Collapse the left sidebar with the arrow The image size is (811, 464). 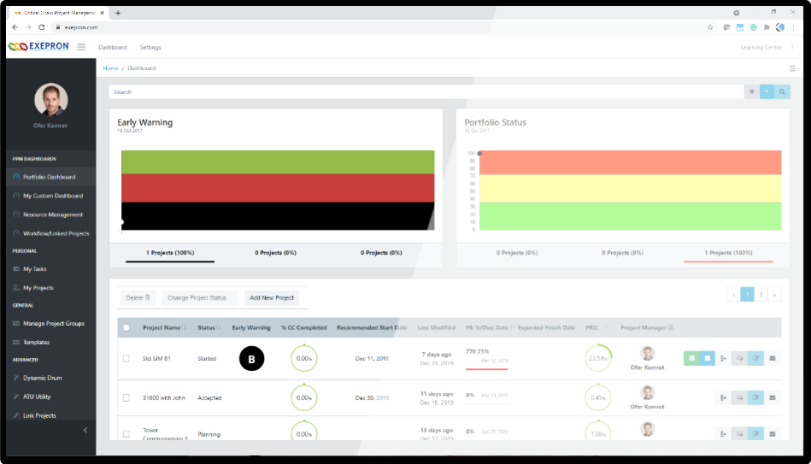[85, 430]
